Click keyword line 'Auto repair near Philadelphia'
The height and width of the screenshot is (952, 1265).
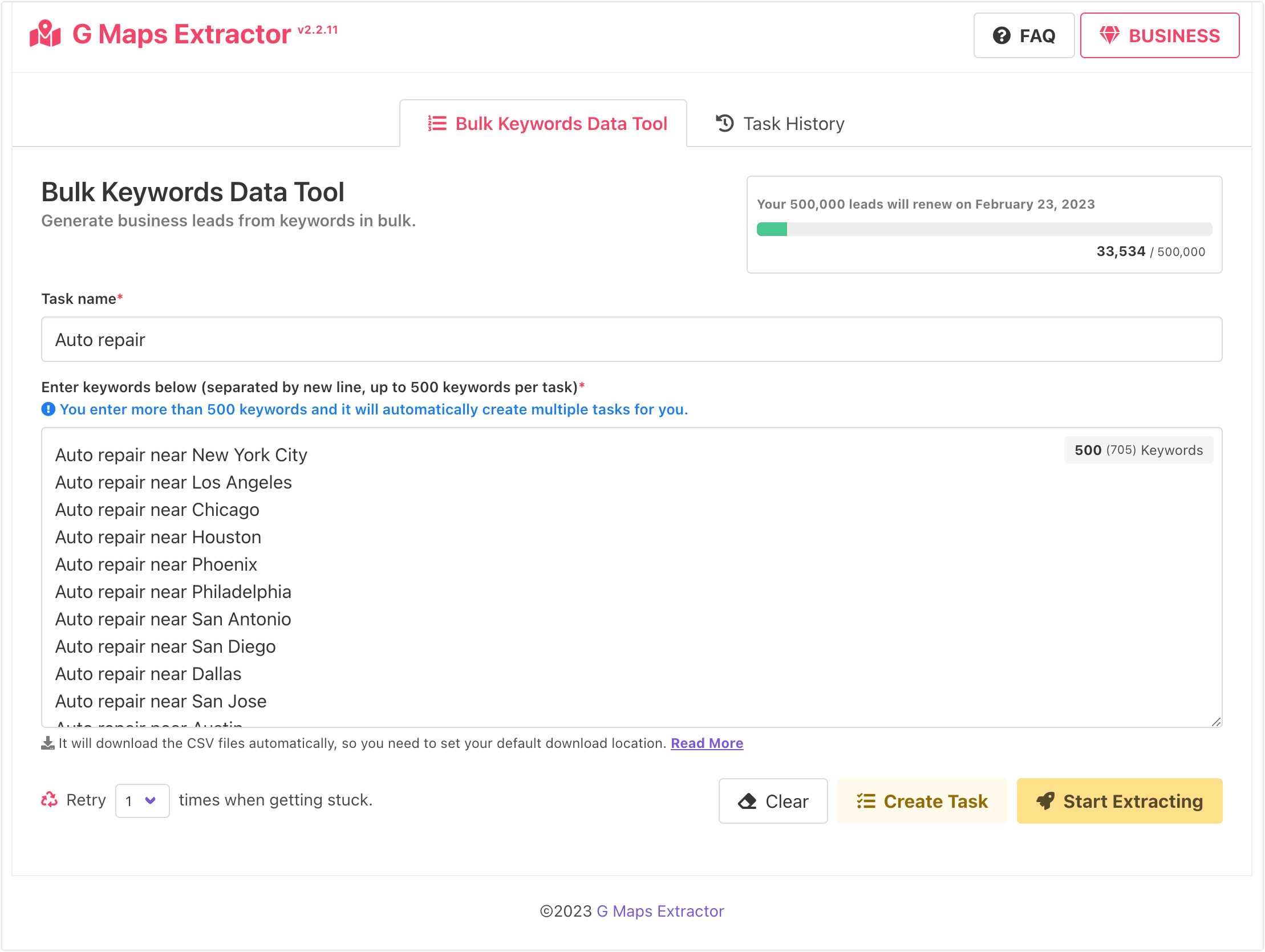pyautogui.click(x=173, y=592)
